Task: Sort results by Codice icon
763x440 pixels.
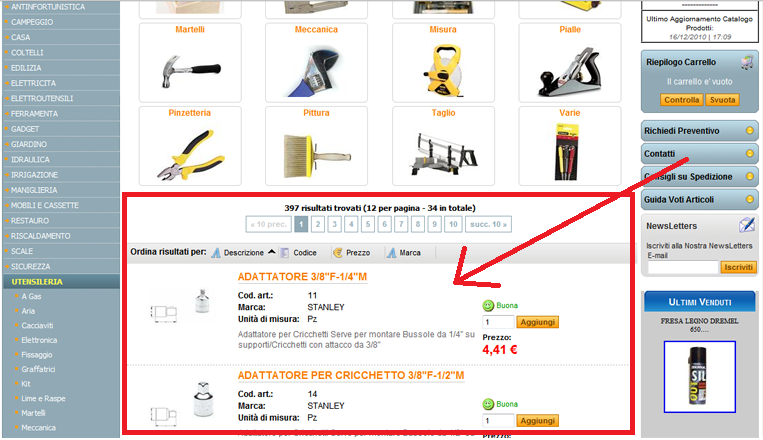Action: point(285,253)
